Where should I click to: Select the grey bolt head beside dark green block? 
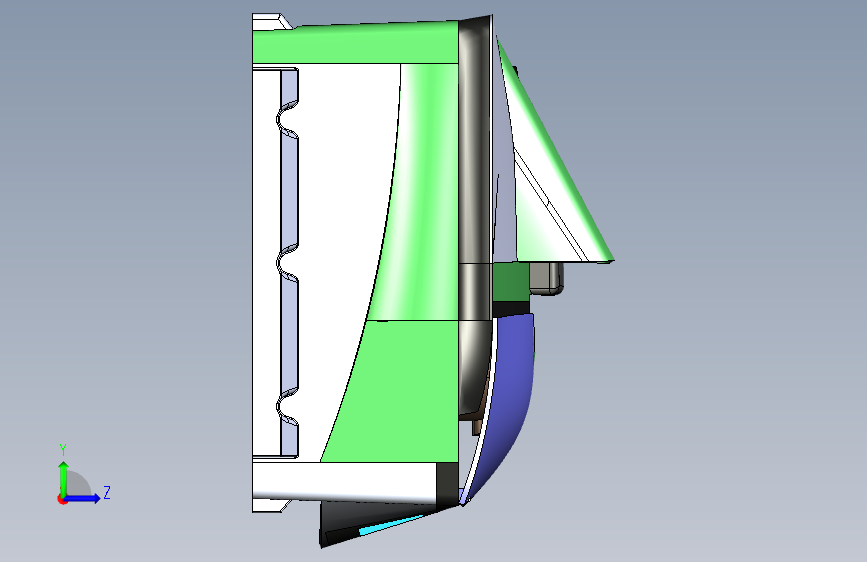click(x=546, y=278)
